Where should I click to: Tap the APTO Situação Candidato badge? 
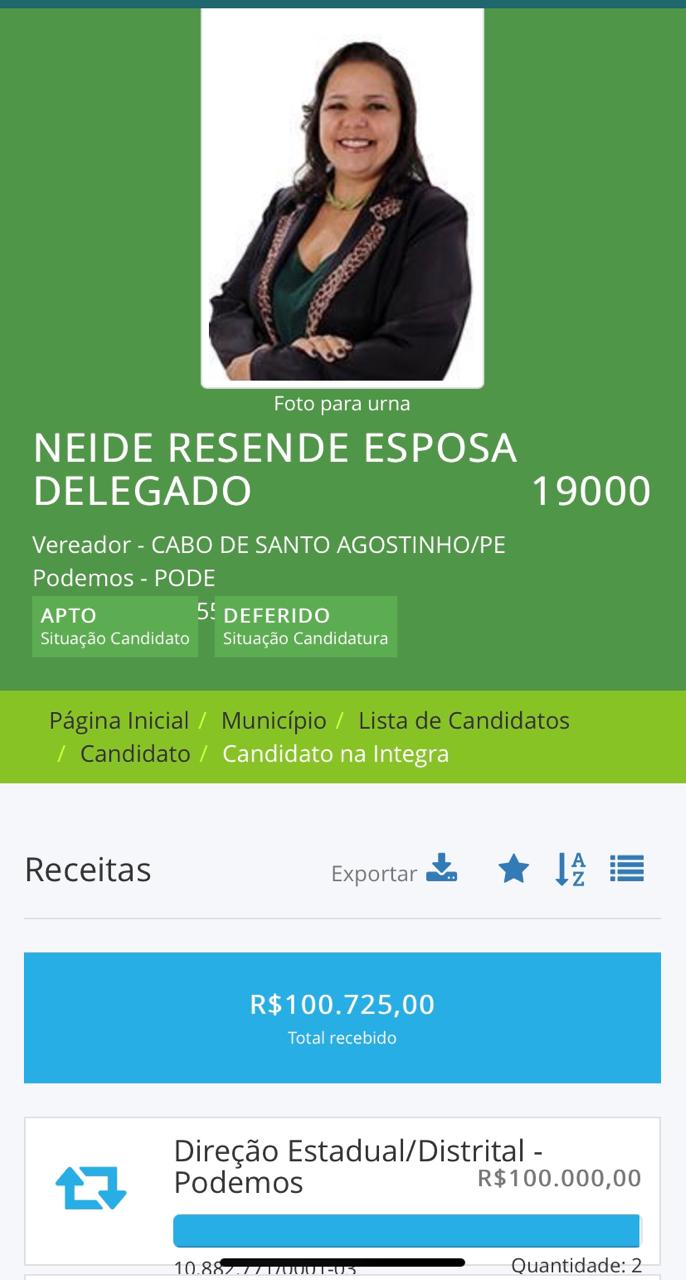114,626
